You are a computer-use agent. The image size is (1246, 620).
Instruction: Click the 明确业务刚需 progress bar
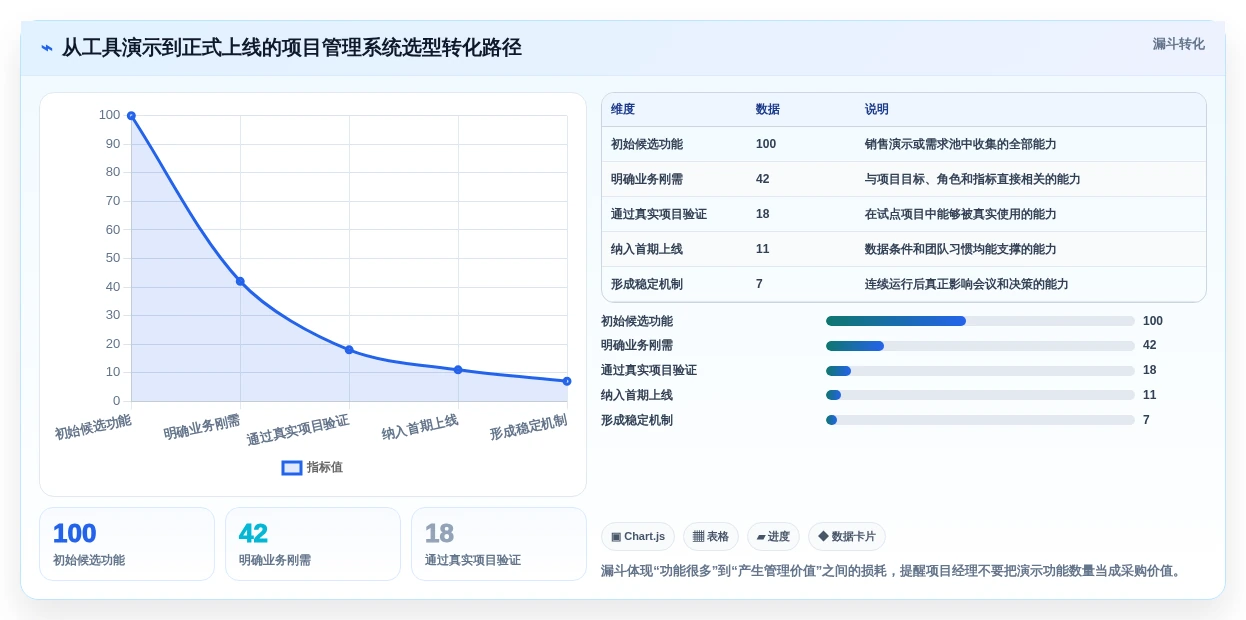980,346
